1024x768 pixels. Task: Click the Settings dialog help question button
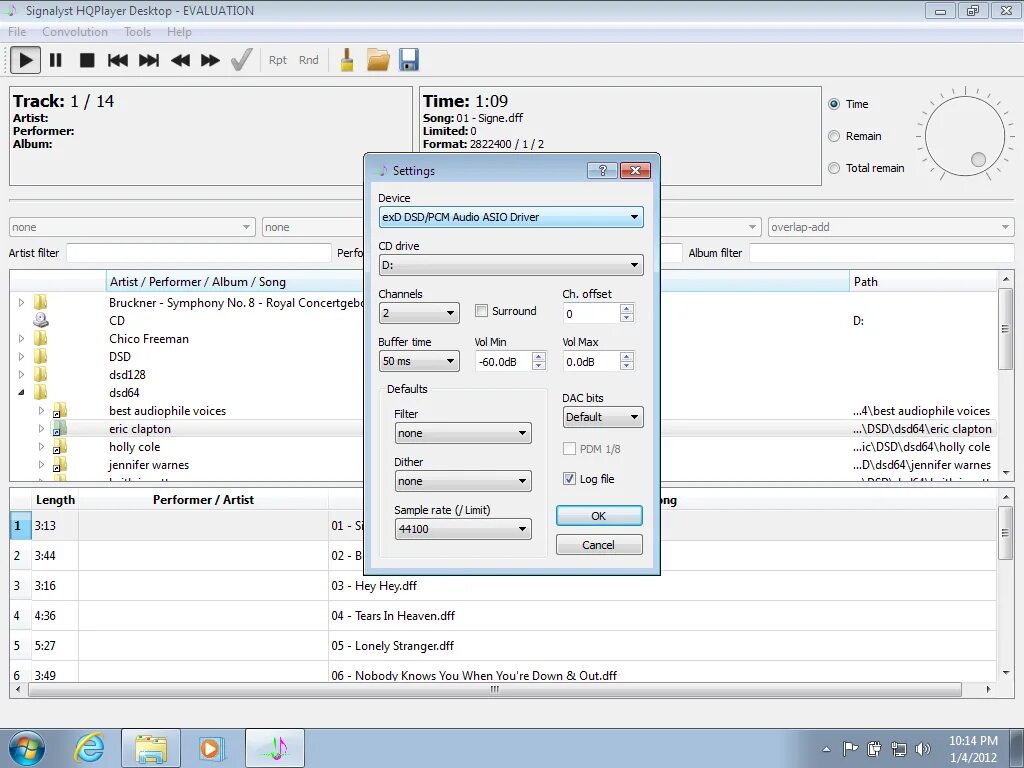click(602, 170)
